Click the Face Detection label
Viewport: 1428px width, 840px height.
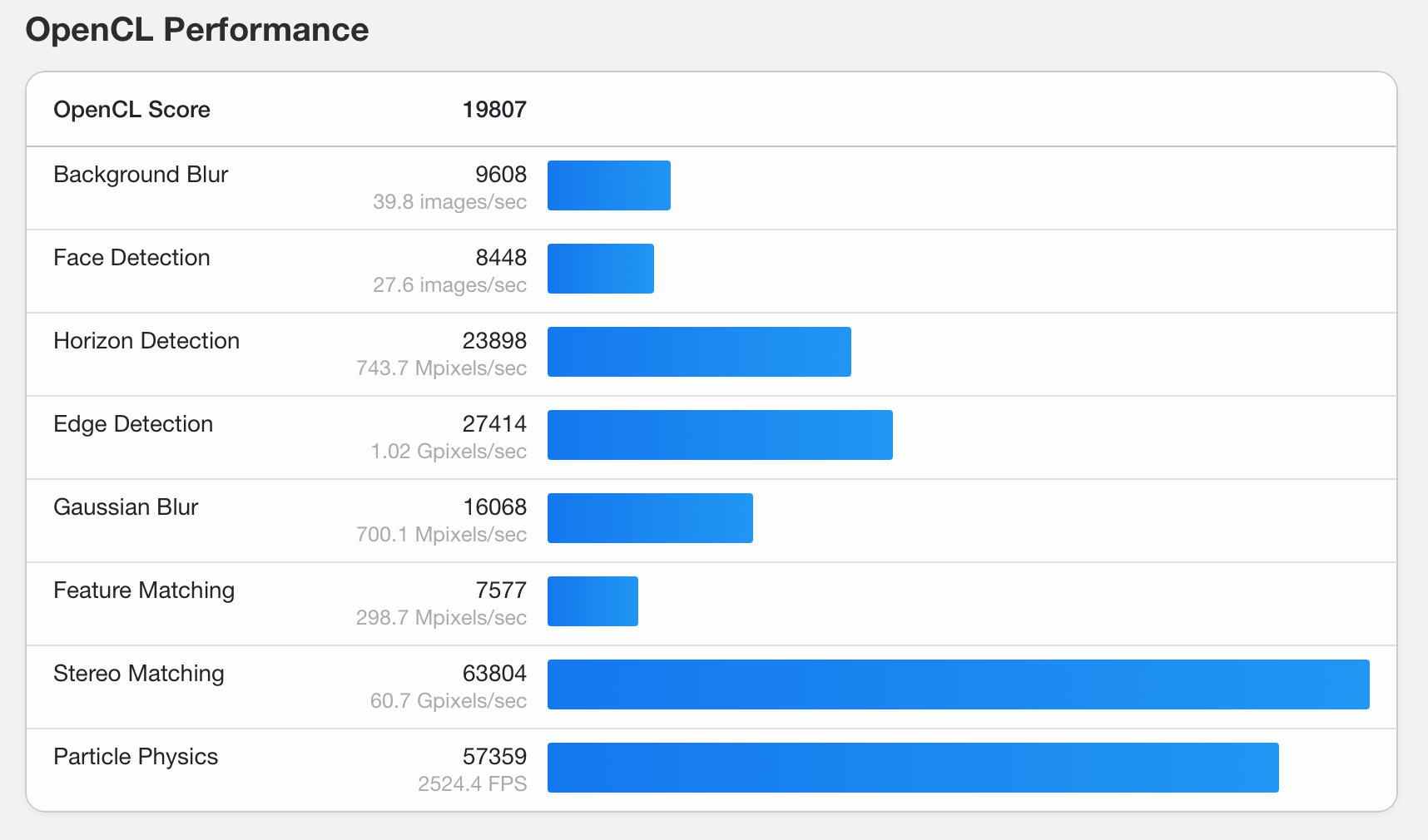click(x=131, y=258)
